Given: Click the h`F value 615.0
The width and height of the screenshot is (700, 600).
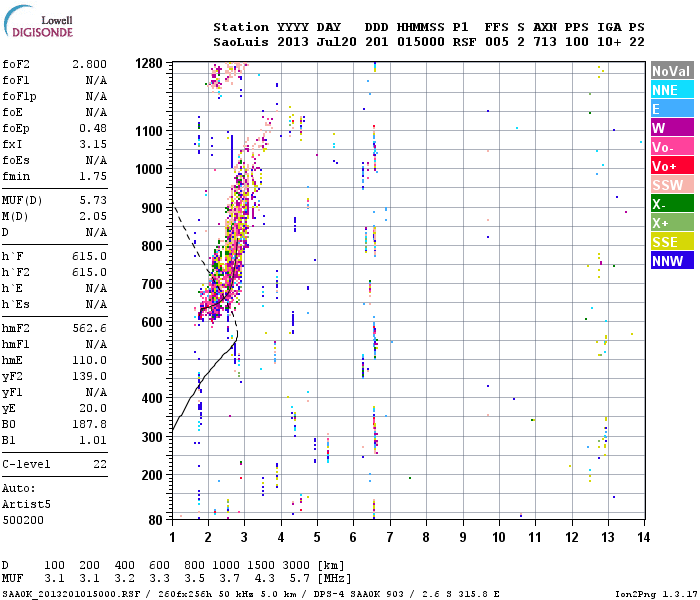Looking at the screenshot, I should coord(89,257).
